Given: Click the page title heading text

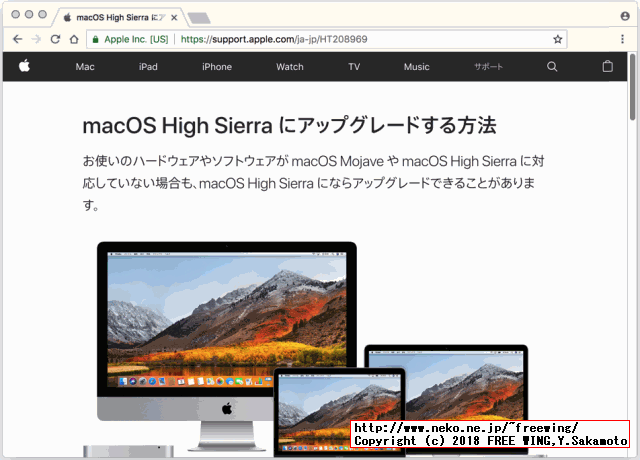Looking at the screenshot, I should (x=289, y=125).
